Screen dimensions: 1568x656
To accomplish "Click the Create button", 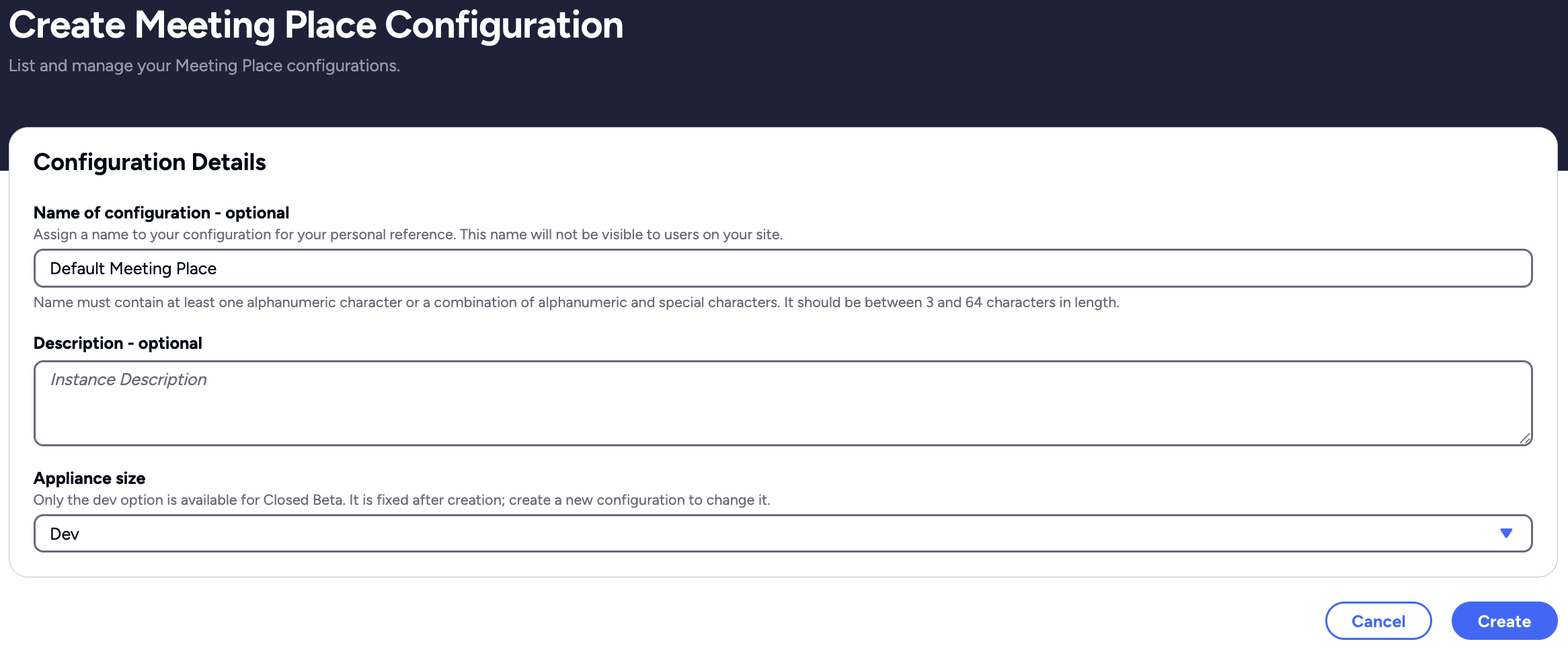I will click(1503, 621).
